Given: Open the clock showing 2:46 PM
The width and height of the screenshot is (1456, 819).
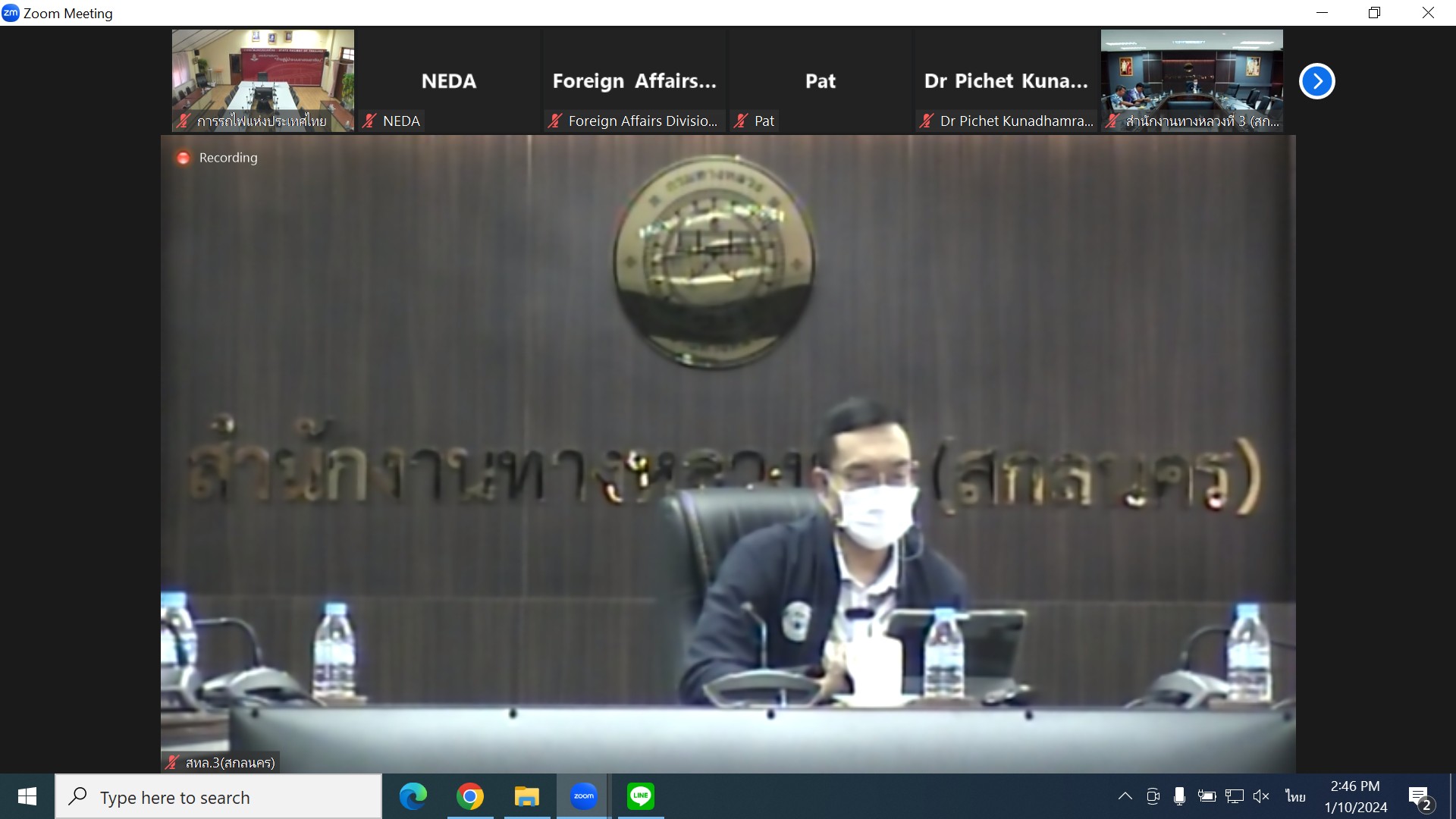Looking at the screenshot, I should [x=1355, y=796].
